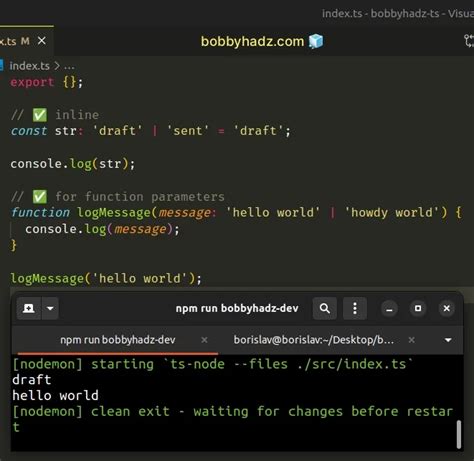Close the index.ts editor tab
Image resolution: width=474 pixels, height=461 pixels.
[x=42, y=41]
